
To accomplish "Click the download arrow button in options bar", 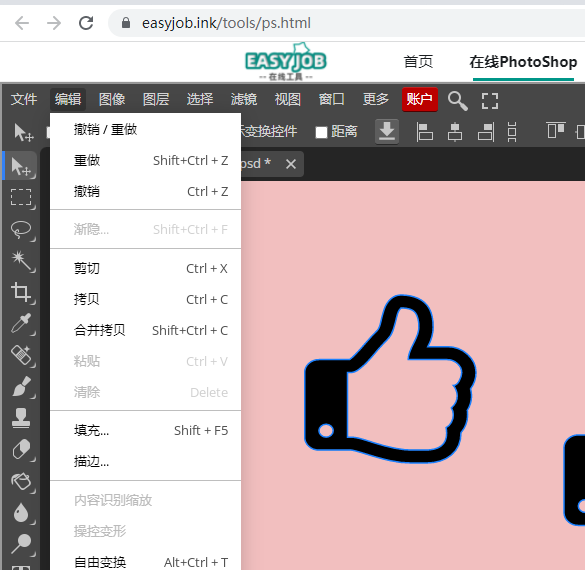I will pos(387,131).
